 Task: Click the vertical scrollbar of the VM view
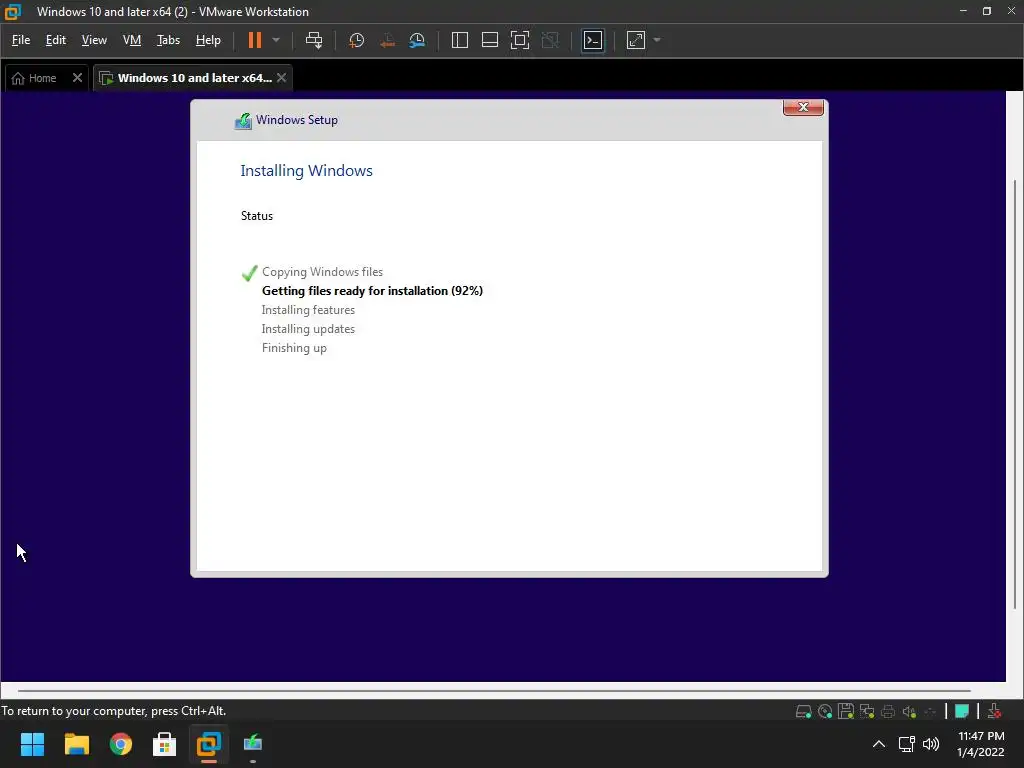click(1014, 394)
